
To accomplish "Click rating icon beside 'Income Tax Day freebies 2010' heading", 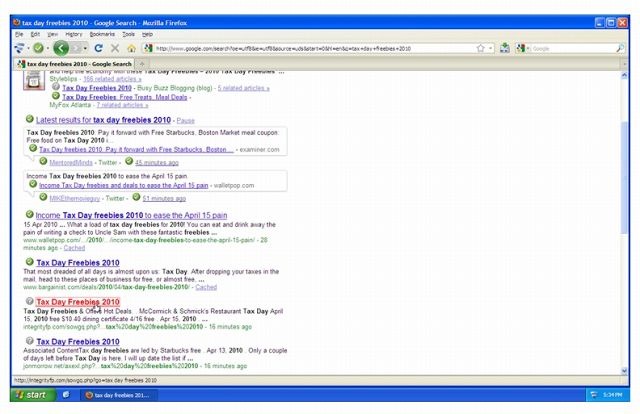I will click(x=29, y=214).
